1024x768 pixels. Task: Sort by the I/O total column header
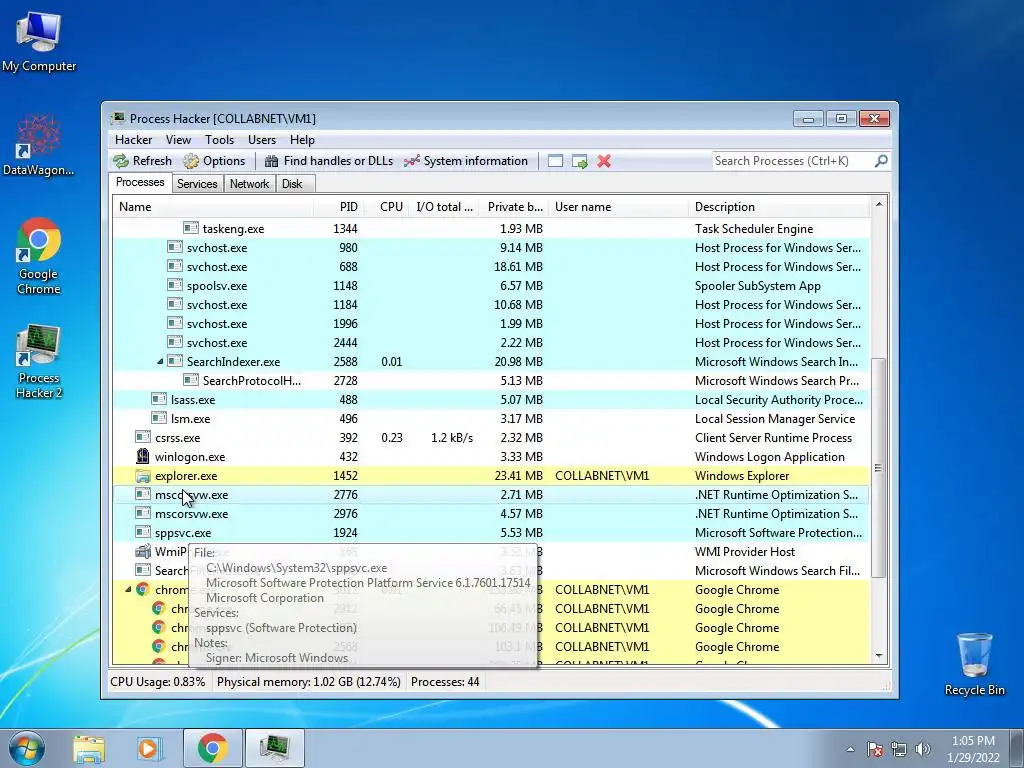[444, 207]
